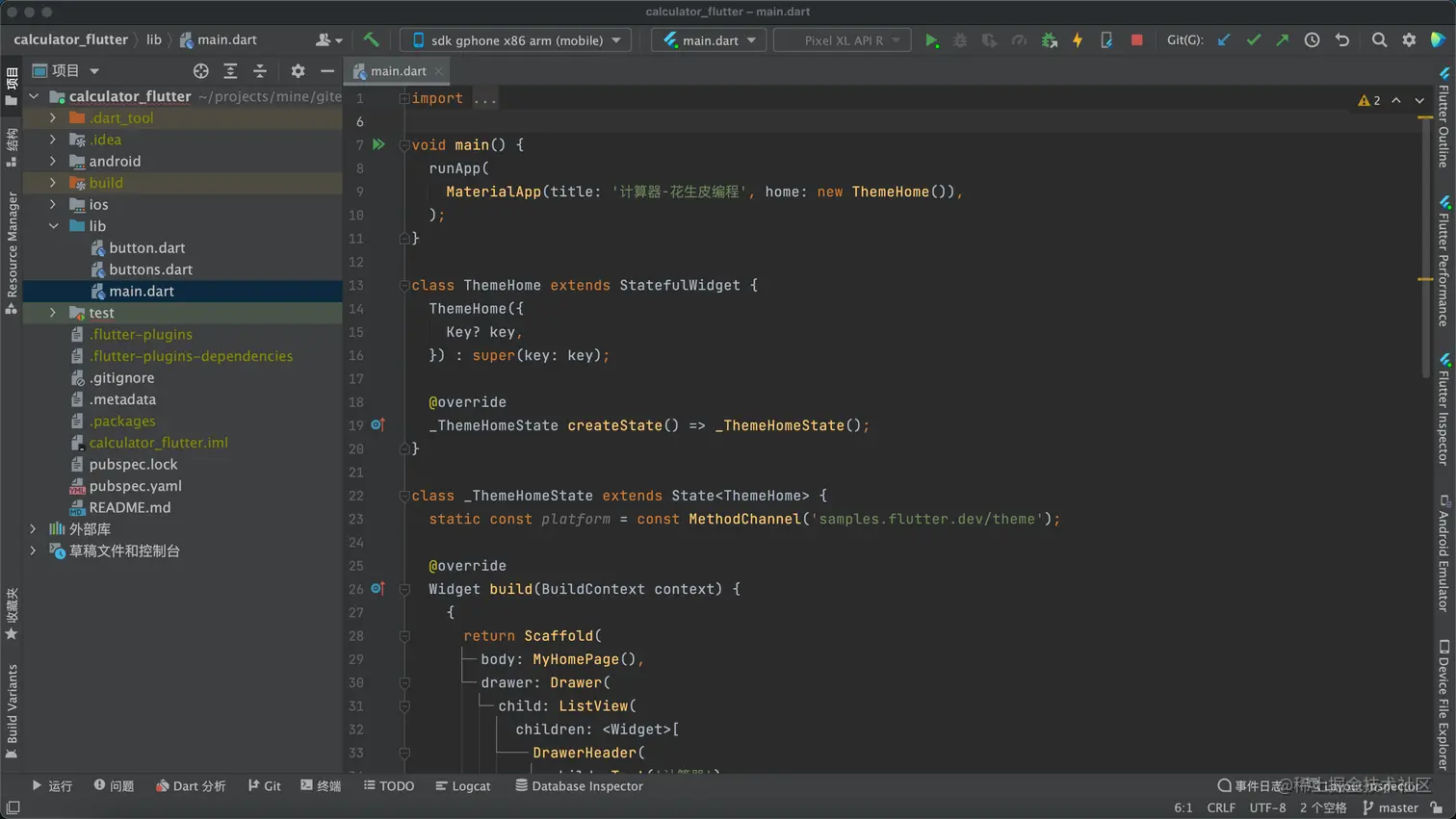Open the Dart 分析 tool window
This screenshot has height=819, width=1456.
pos(191,786)
